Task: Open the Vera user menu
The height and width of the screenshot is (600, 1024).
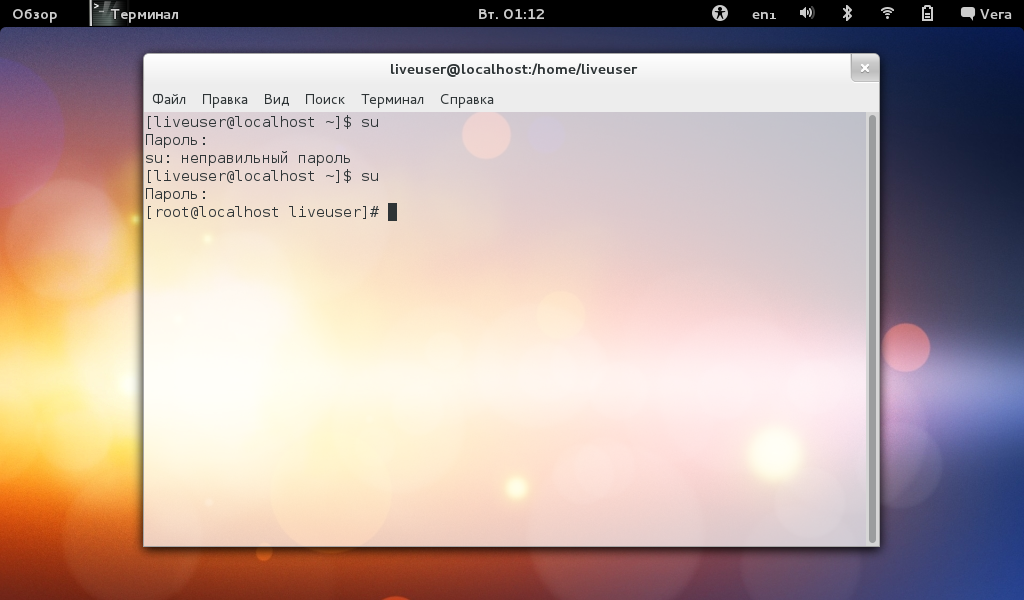Action: pyautogui.click(x=986, y=14)
